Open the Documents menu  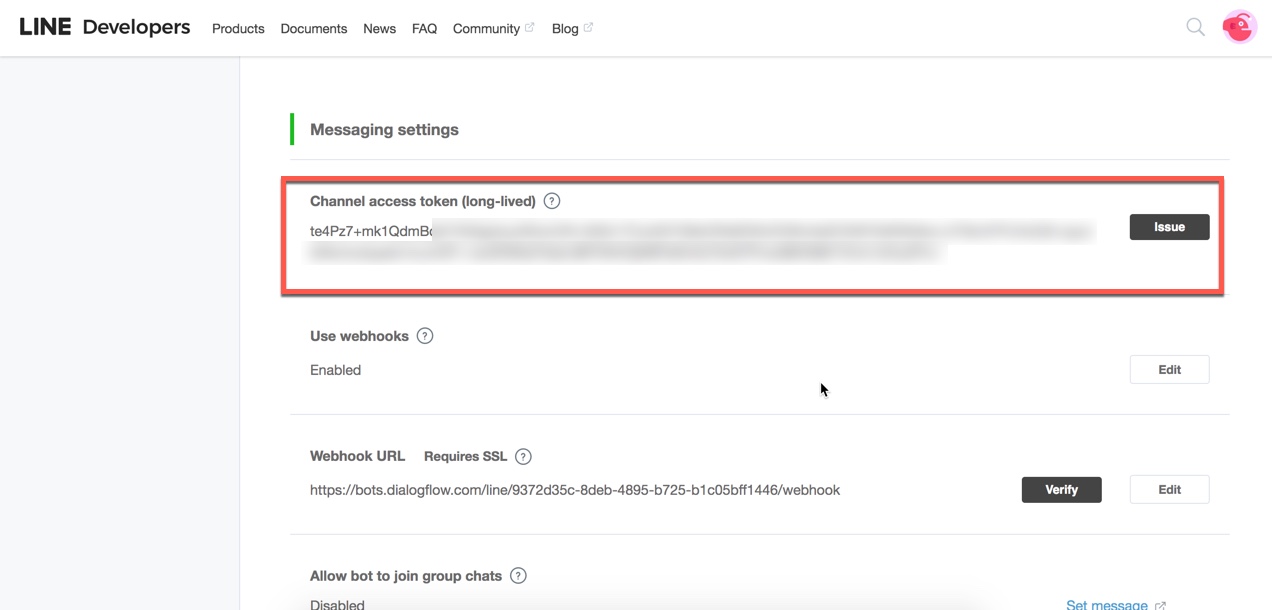[x=314, y=29]
